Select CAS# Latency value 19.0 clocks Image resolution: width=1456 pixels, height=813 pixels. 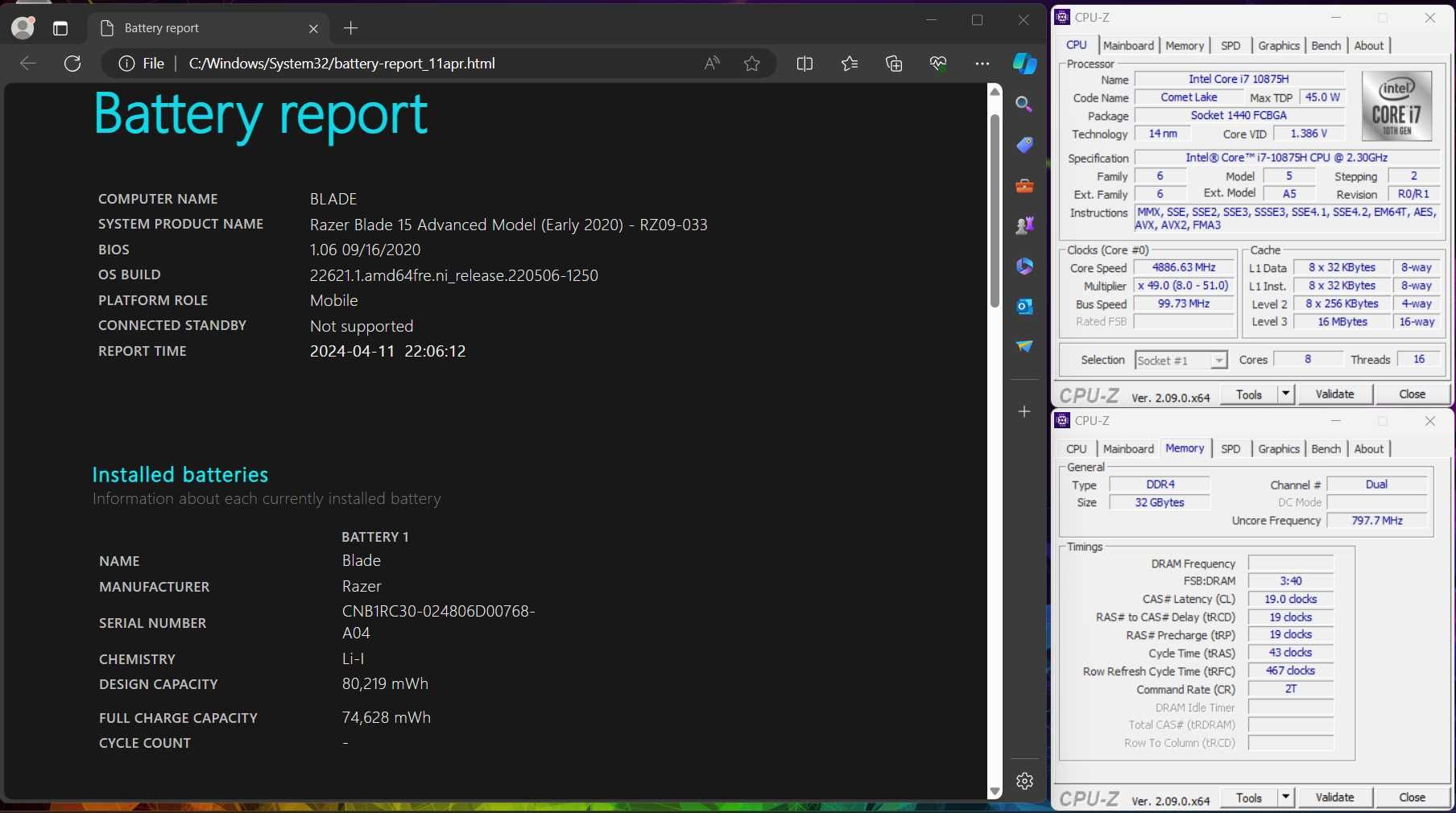[x=1290, y=599]
